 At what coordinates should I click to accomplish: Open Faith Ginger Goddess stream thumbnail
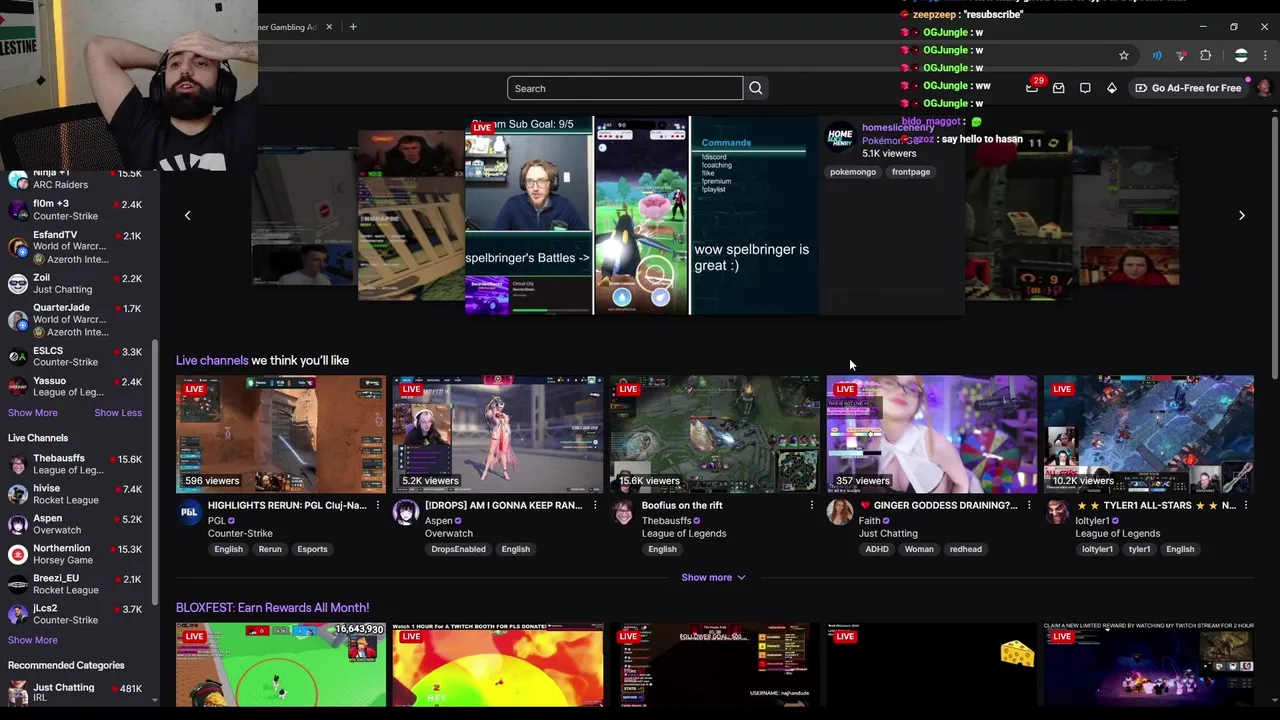coord(932,434)
